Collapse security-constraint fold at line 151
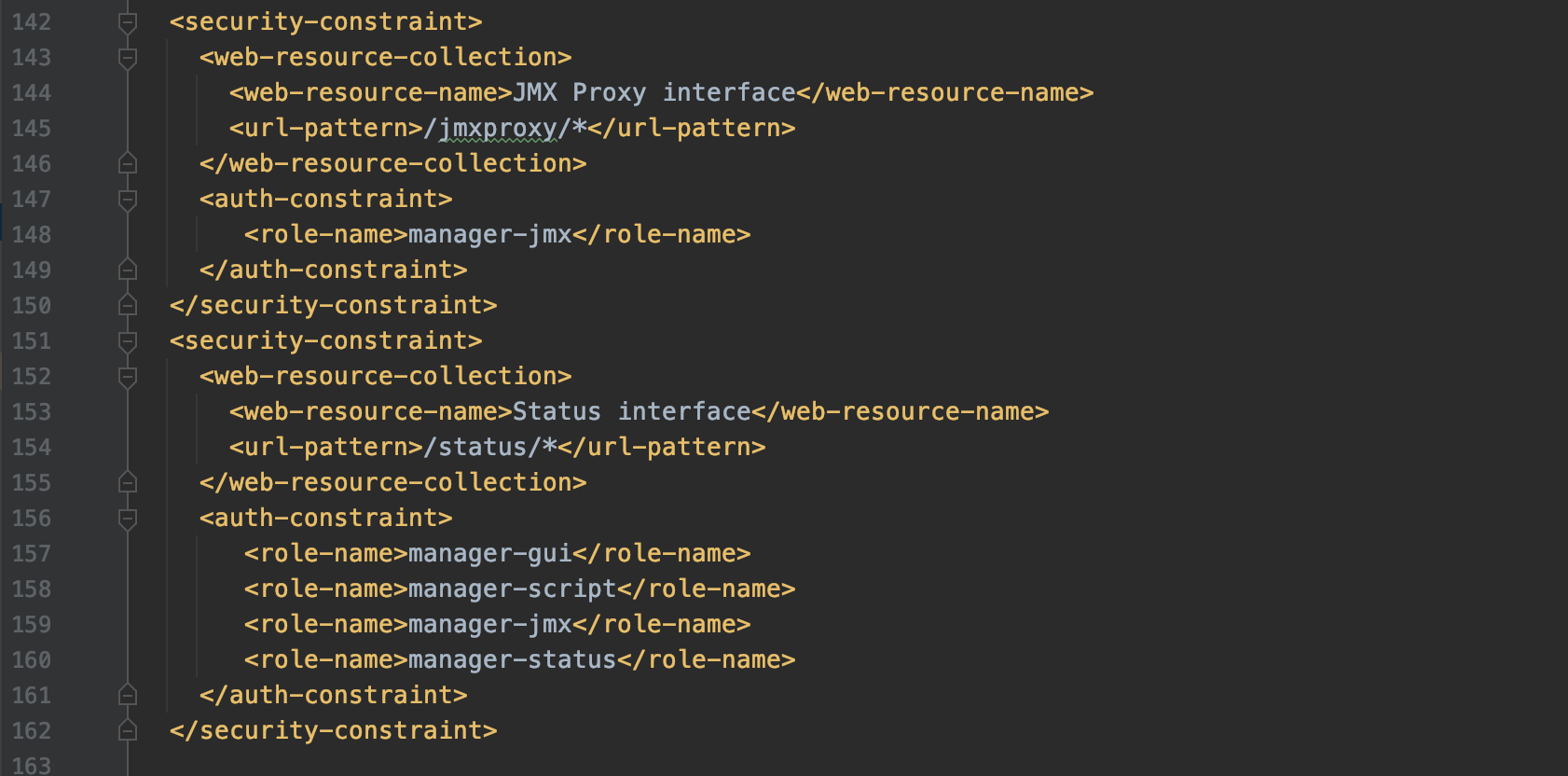1568x776 pixels. click(x=128, y=341)
